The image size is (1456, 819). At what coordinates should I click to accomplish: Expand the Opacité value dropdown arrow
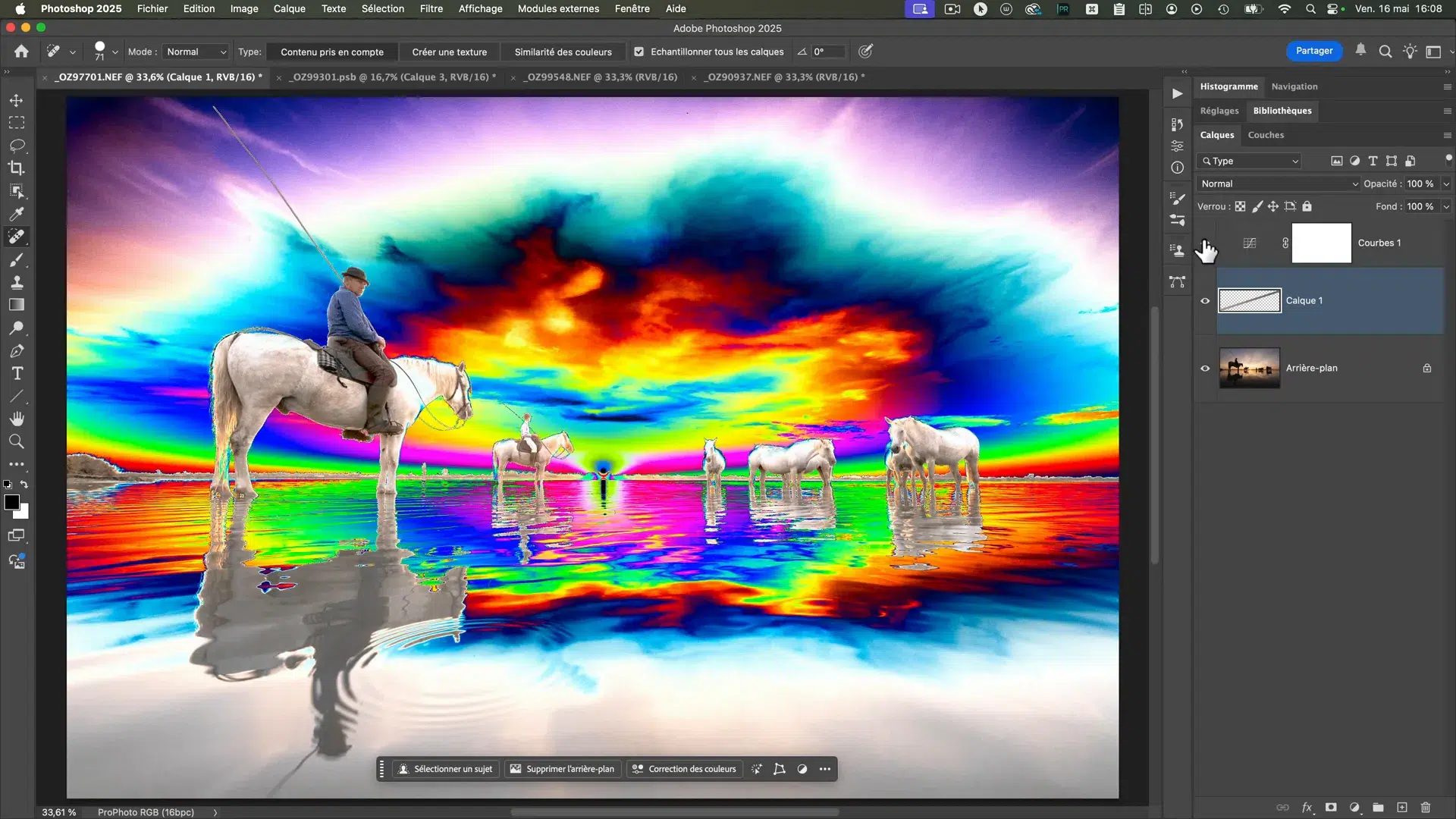(x=1446, y=184)
